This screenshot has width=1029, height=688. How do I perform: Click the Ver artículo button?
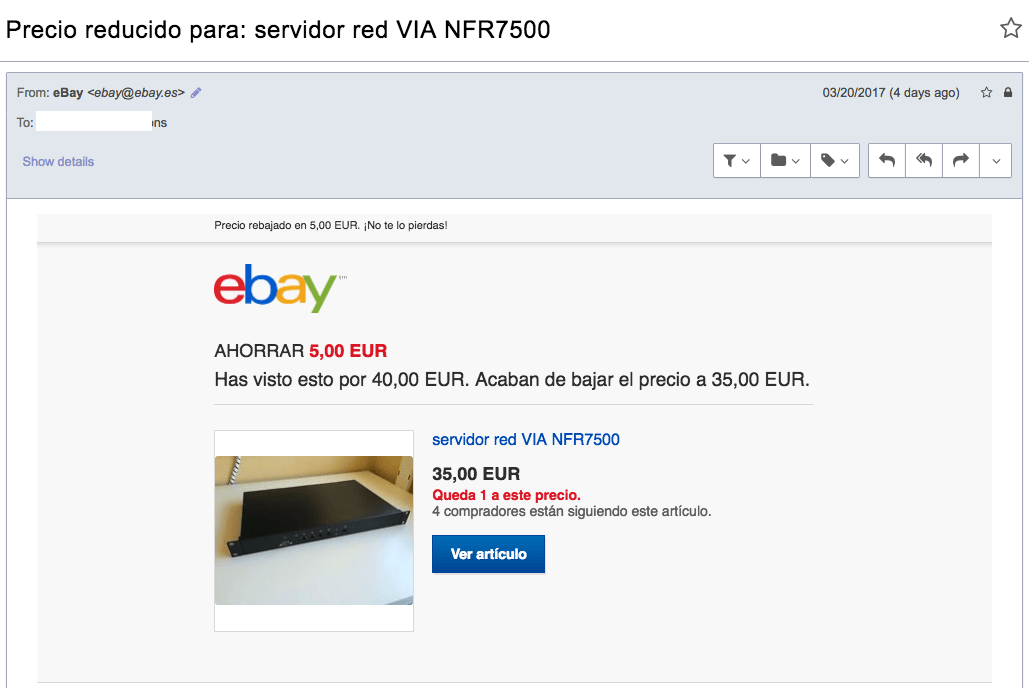[488, 554]
